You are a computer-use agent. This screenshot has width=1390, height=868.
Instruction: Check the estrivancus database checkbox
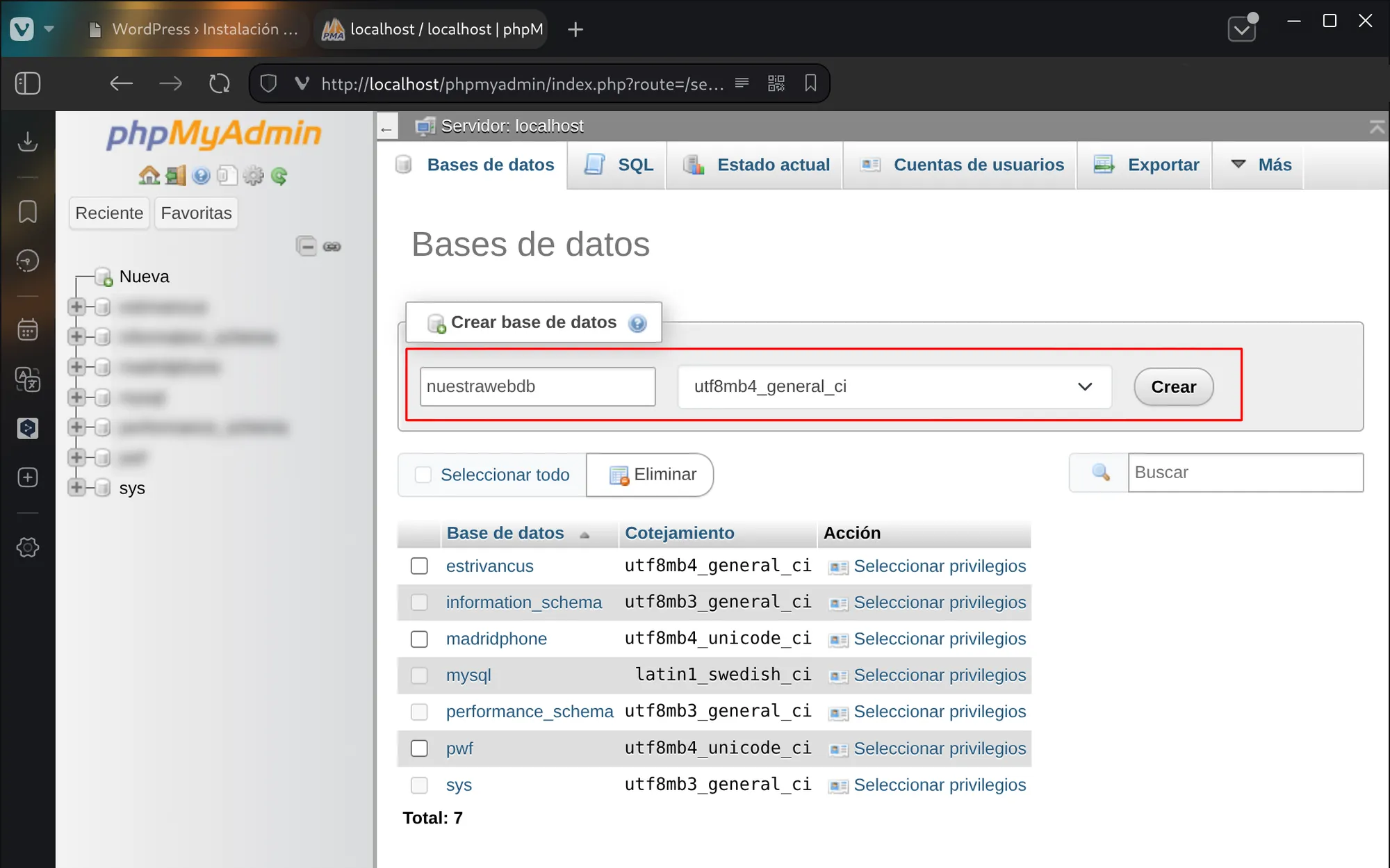click(419, 566)
